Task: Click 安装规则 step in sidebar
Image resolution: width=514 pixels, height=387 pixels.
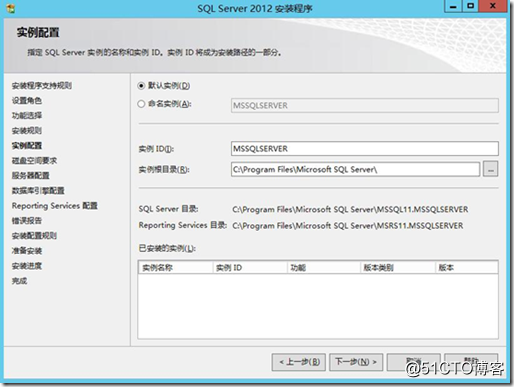Action: (x=27, y=131)
